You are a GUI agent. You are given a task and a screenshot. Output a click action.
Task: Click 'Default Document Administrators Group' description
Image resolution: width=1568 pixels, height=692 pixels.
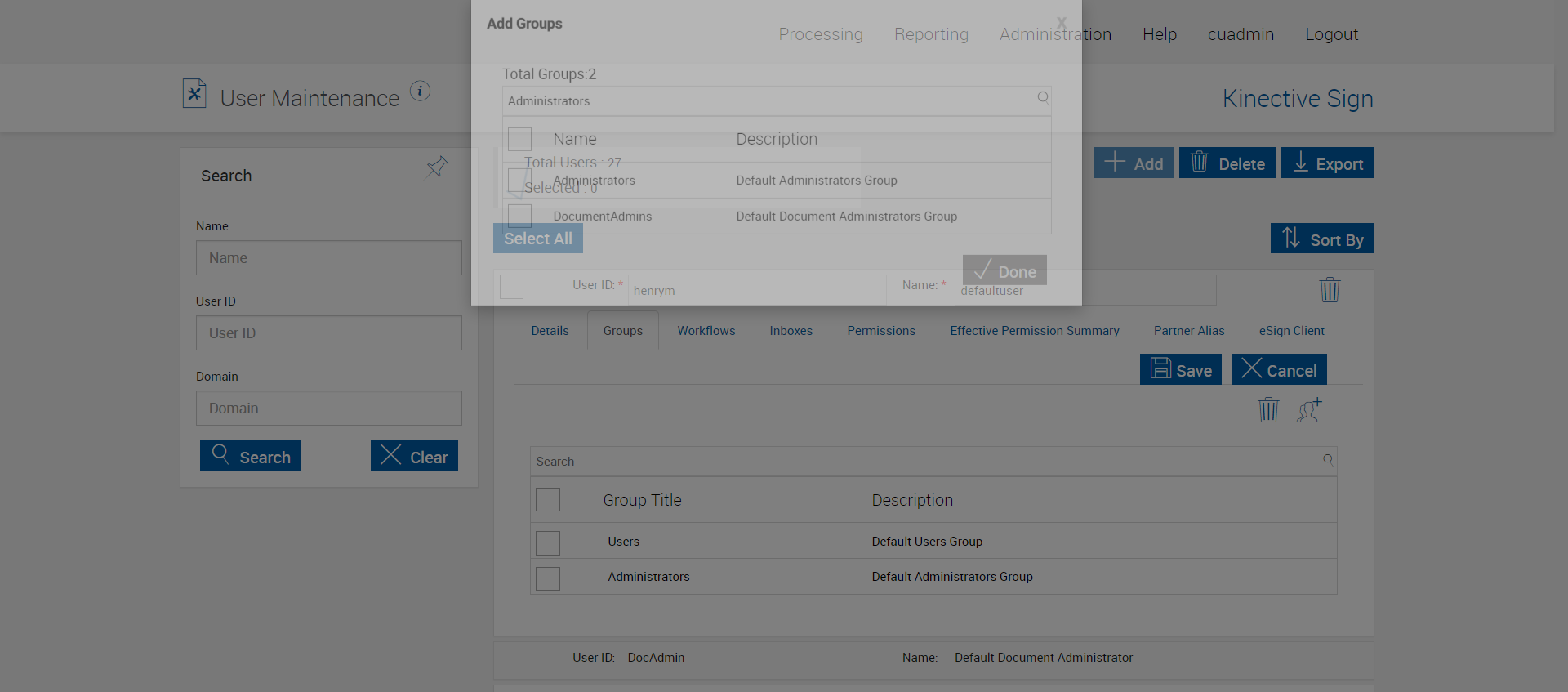(x=846, y=217)
